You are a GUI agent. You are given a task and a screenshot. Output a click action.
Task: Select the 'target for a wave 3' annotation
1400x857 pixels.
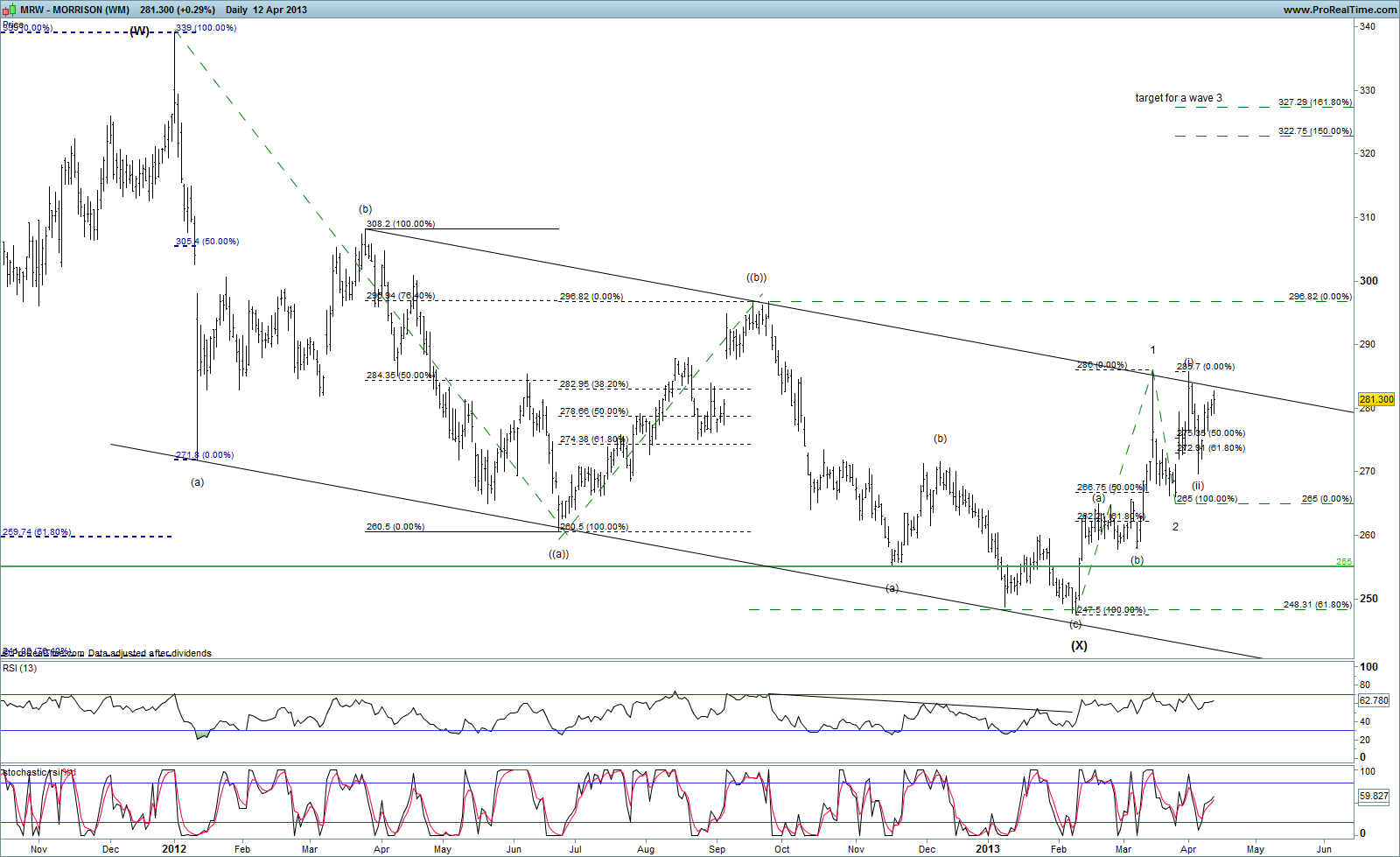click(x=1179, y=98)
